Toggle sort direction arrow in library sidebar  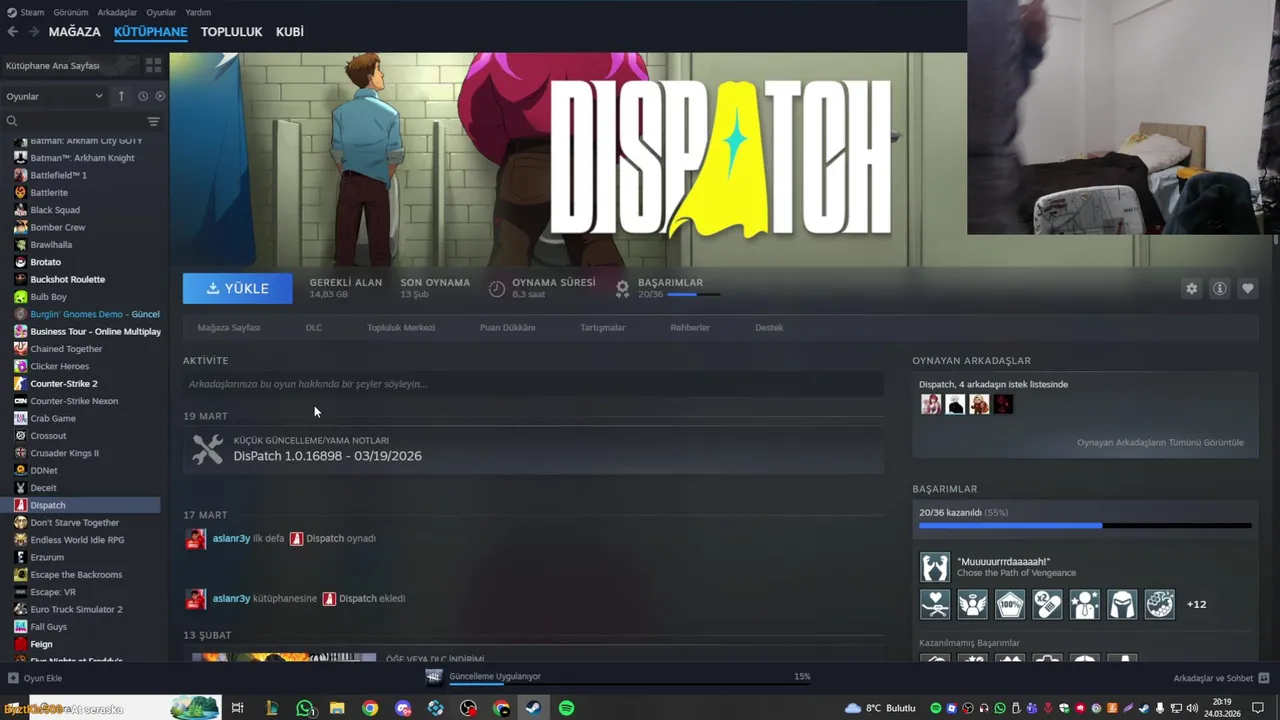[x=121, y=96]
